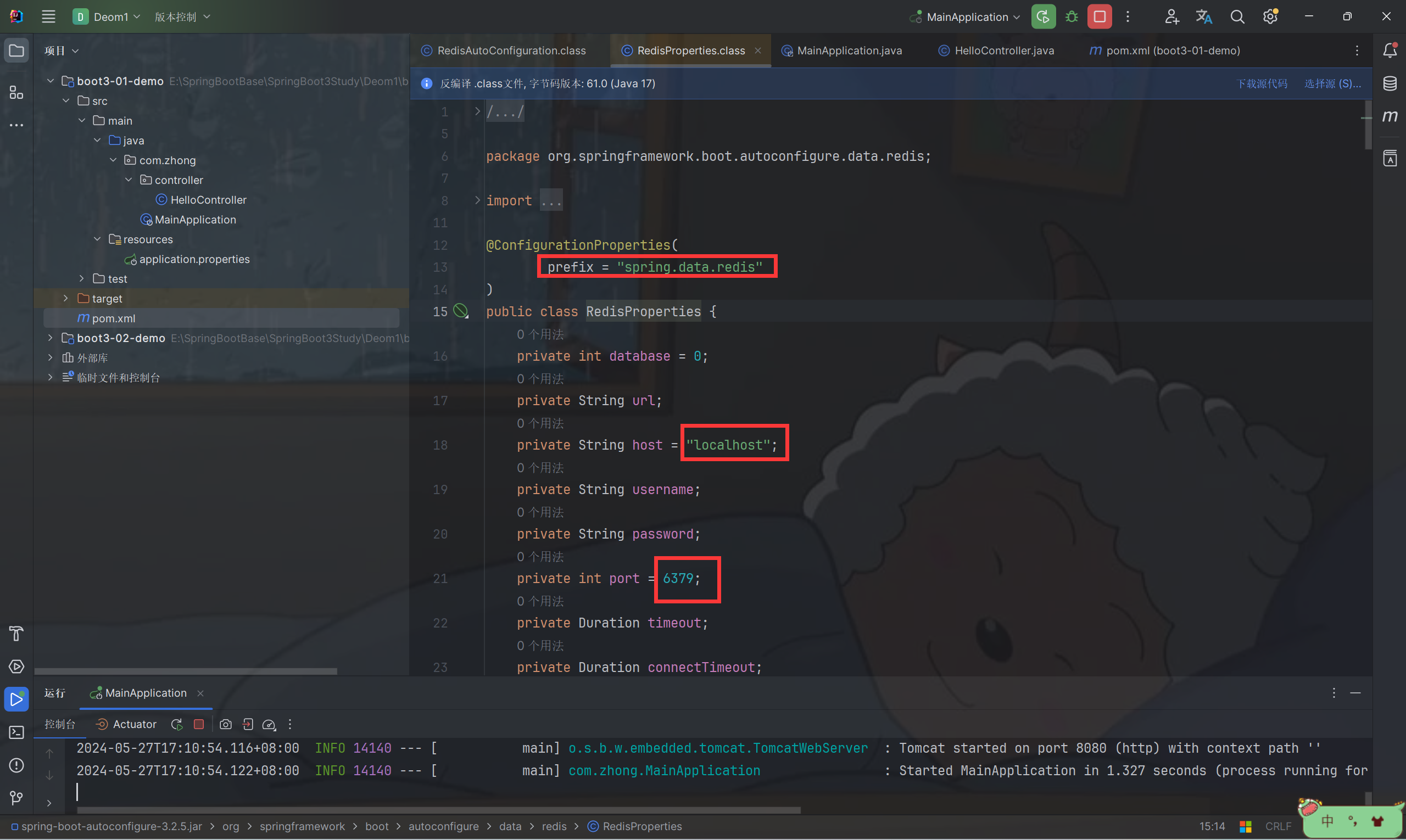Image resolution: width=1406 pixels, height=840 pixels.
Task: Switch to the HelloController.java tab
Action: tap(1003, 51)
